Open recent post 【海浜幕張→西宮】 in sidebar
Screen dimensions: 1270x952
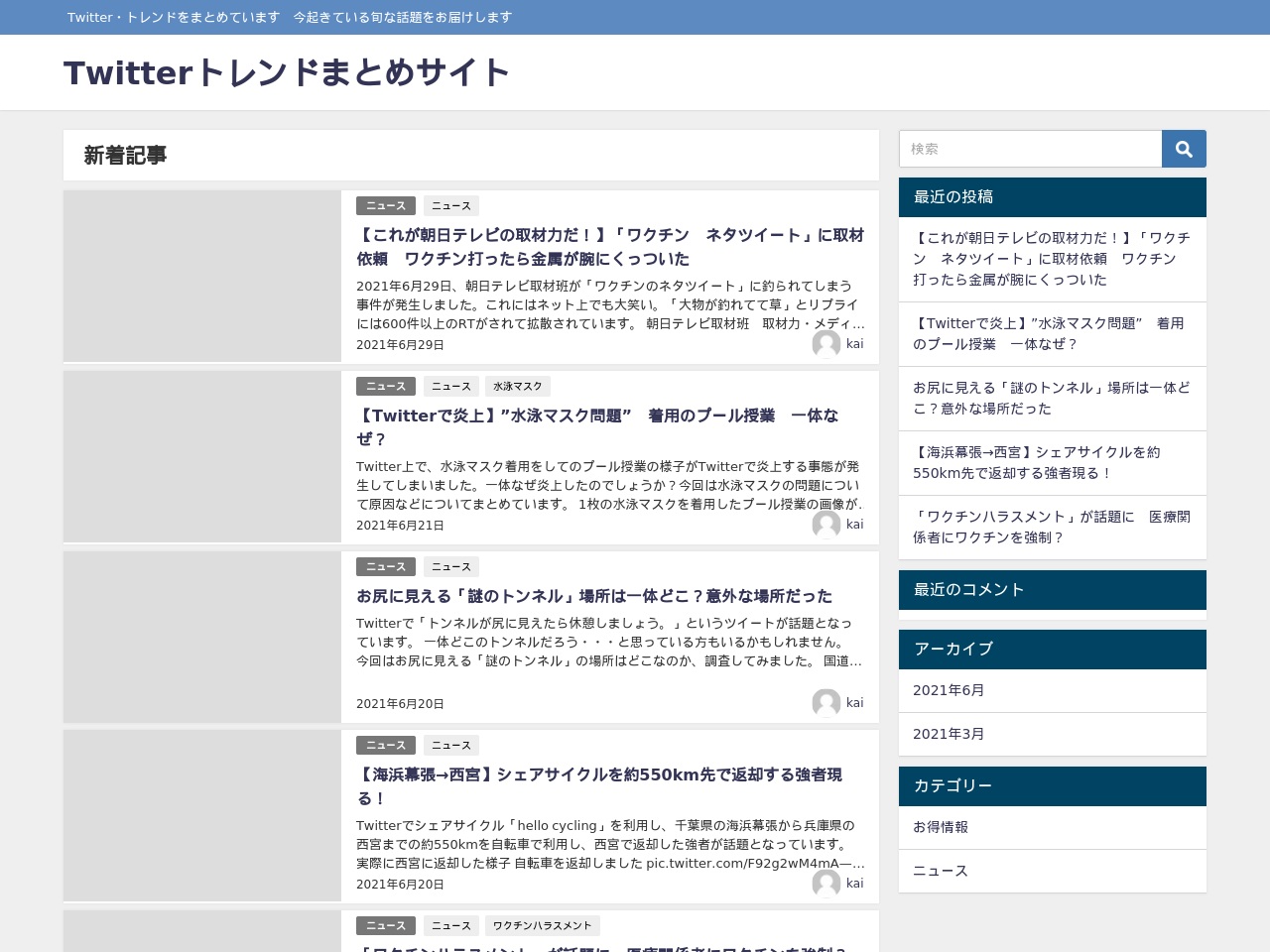pos(1053,463)
